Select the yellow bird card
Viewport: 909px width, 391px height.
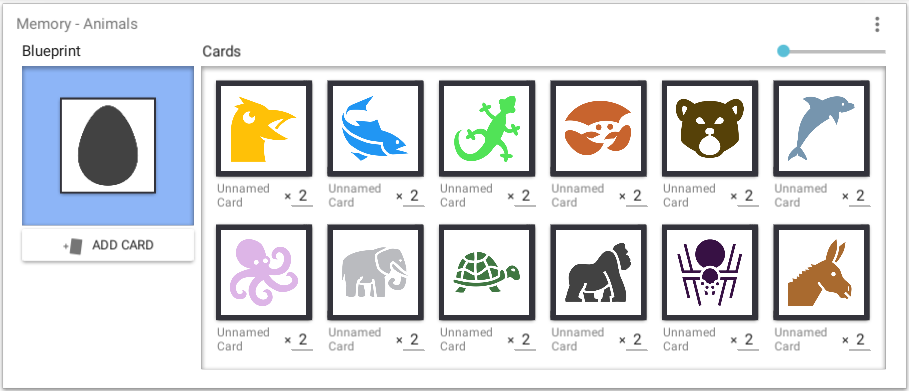click(264, 129)
